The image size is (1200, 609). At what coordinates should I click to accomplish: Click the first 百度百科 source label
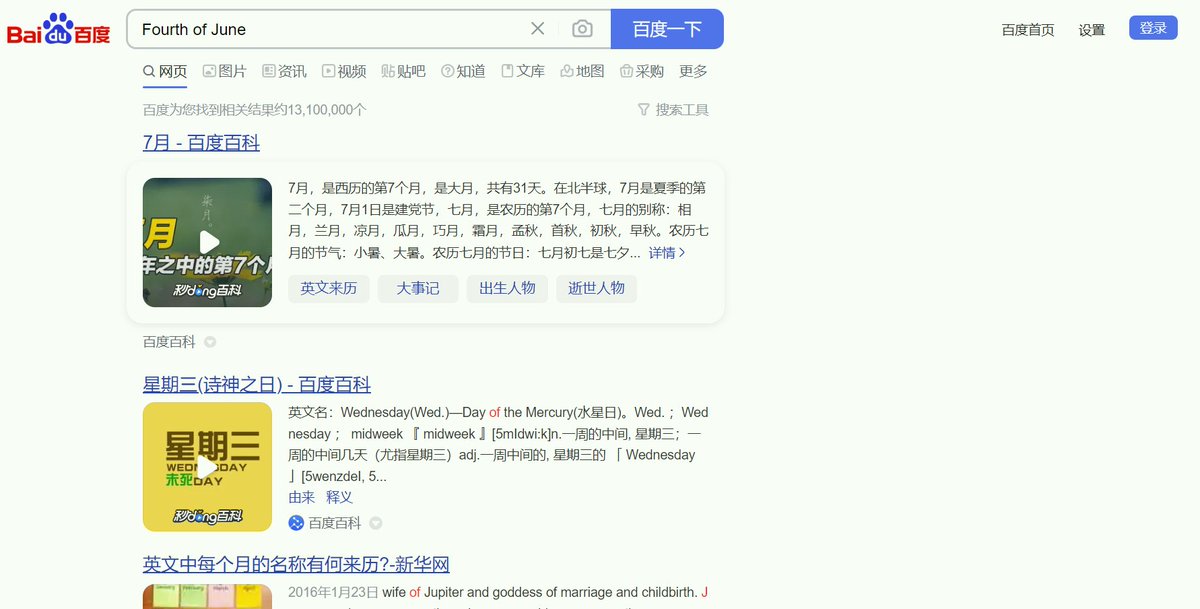[169, 342]
